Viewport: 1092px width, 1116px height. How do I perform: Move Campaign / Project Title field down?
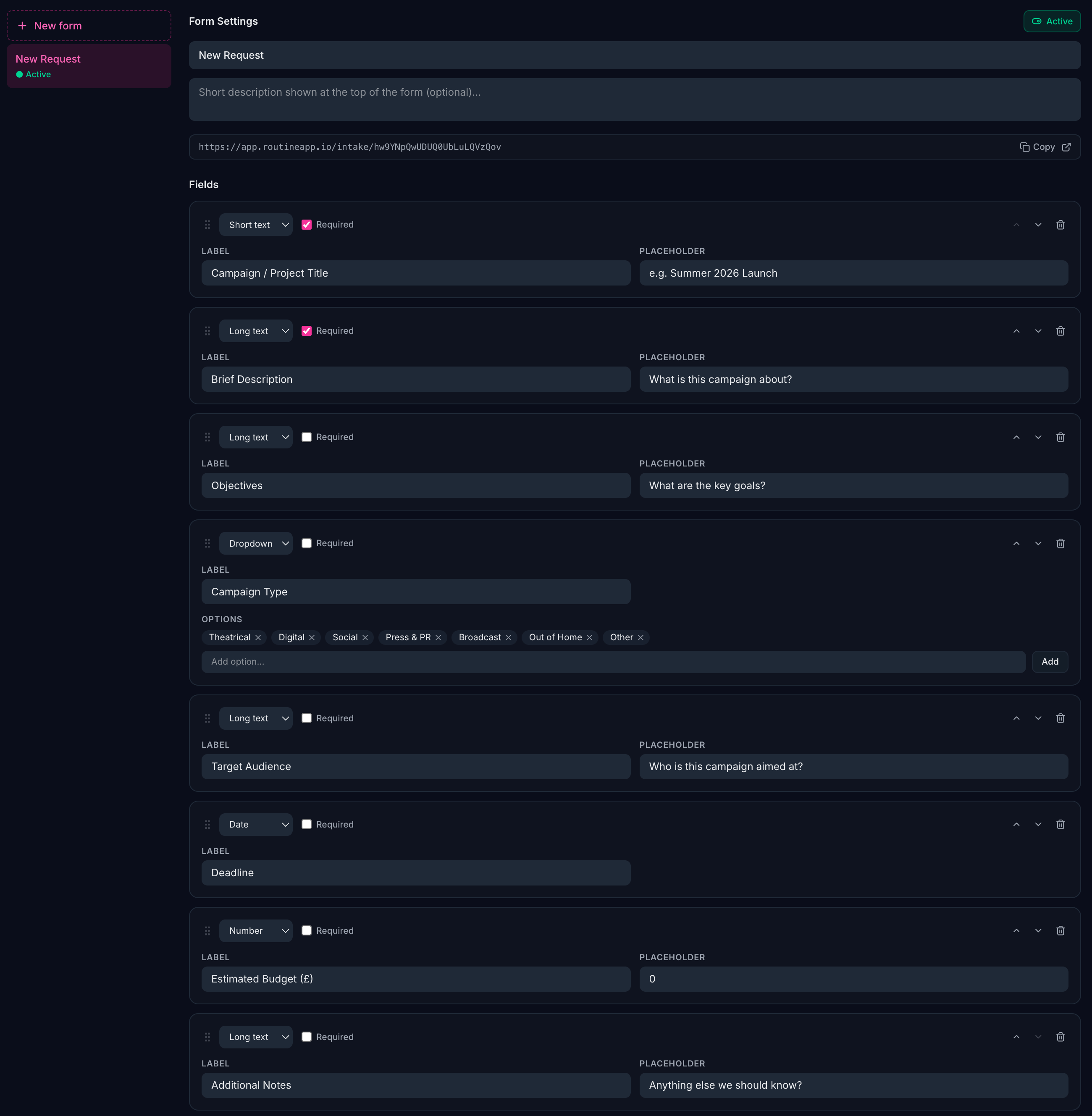coord(1037,225)
